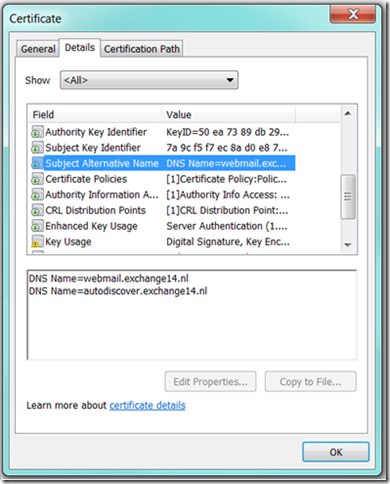This screenshot has width=390, height=484.
Task: Select the Details tab
Action: [80, 48]
